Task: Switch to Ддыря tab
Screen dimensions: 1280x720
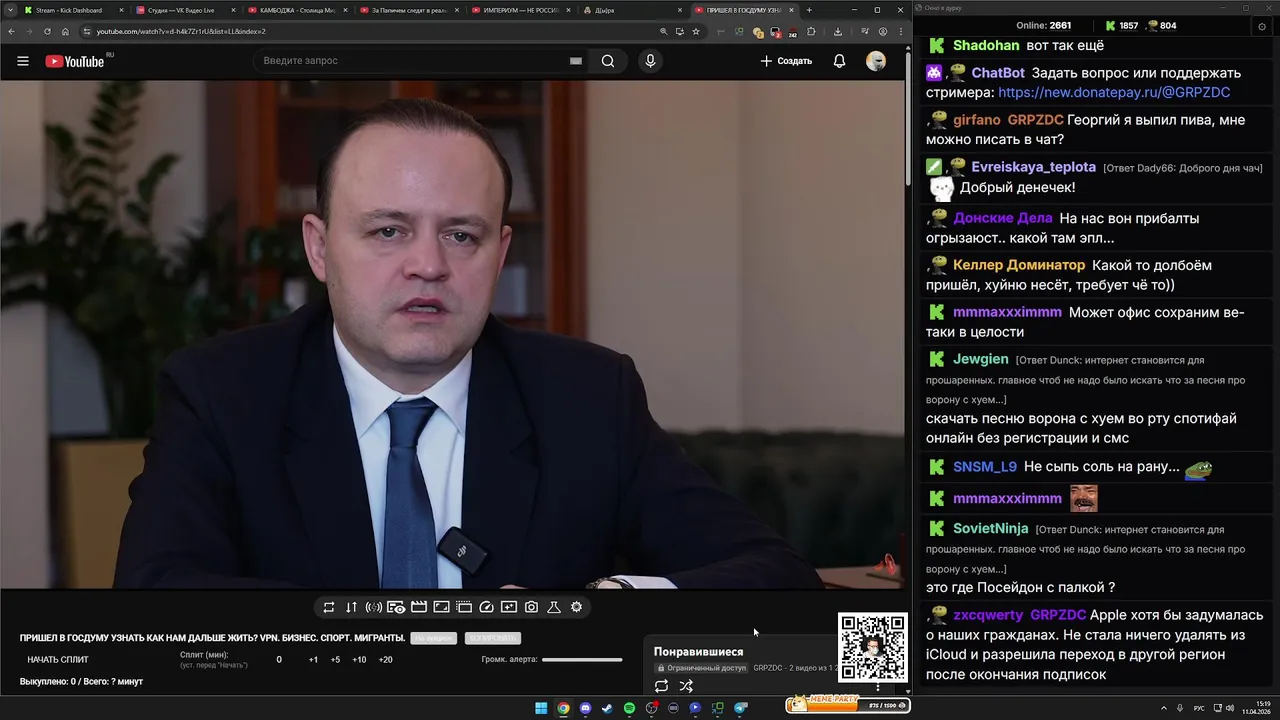Action: coord(632,10)
